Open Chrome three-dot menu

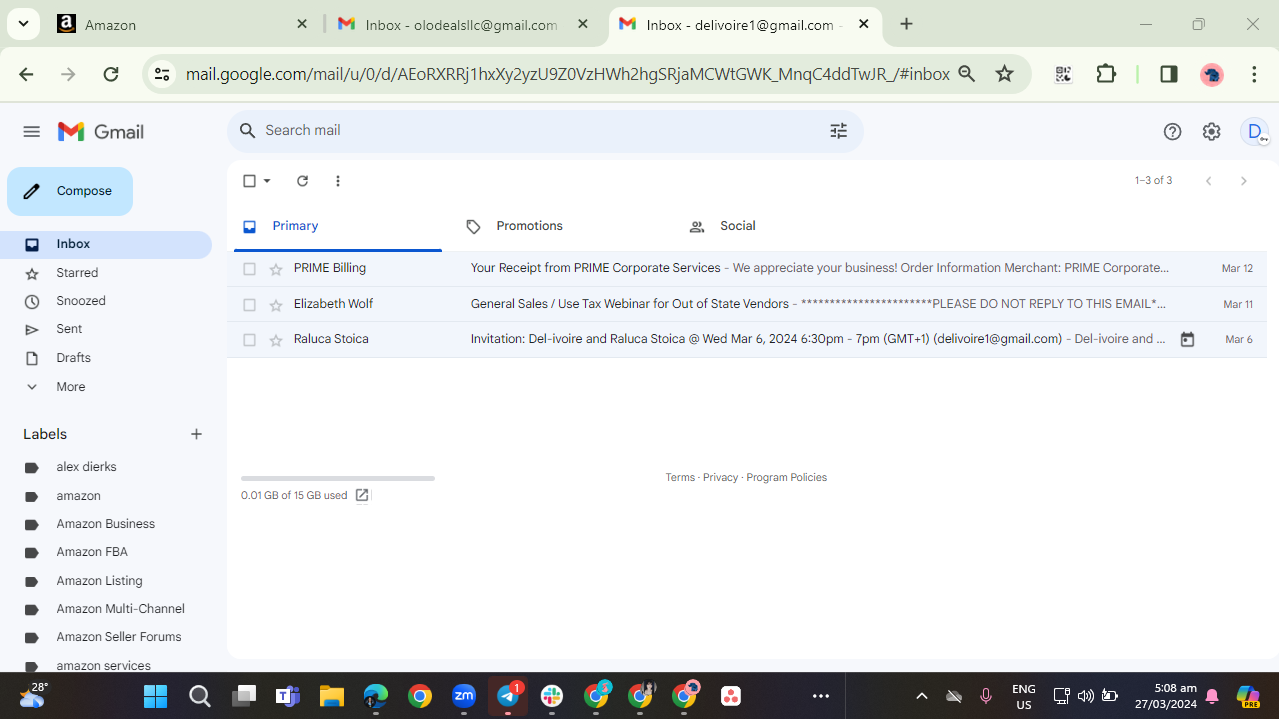[x=1254, y=74]
